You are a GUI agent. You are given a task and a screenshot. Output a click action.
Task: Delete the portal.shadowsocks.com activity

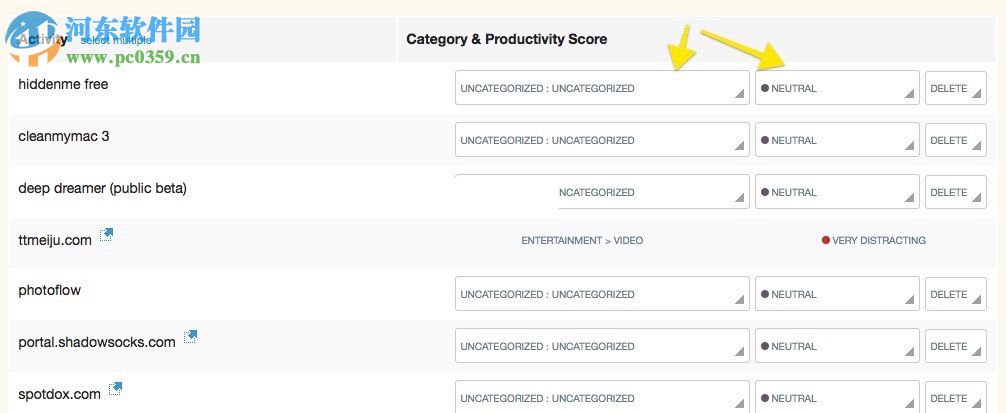tap(955, 346)
